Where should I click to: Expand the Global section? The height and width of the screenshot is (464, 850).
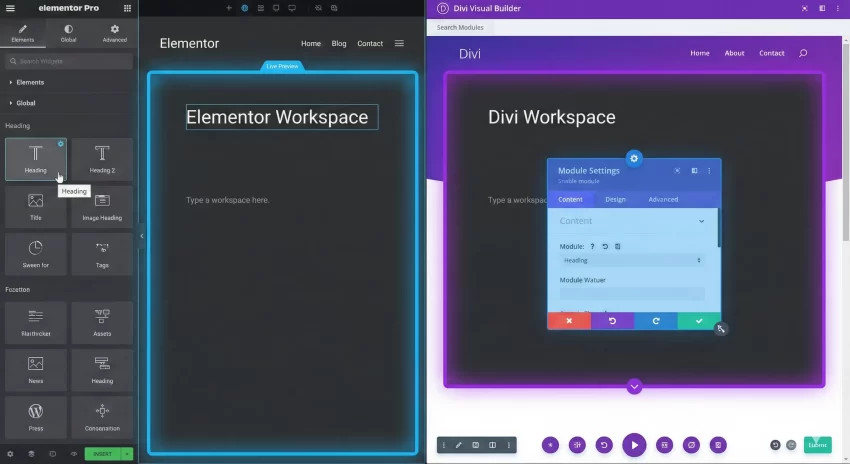tap(23, 103)
